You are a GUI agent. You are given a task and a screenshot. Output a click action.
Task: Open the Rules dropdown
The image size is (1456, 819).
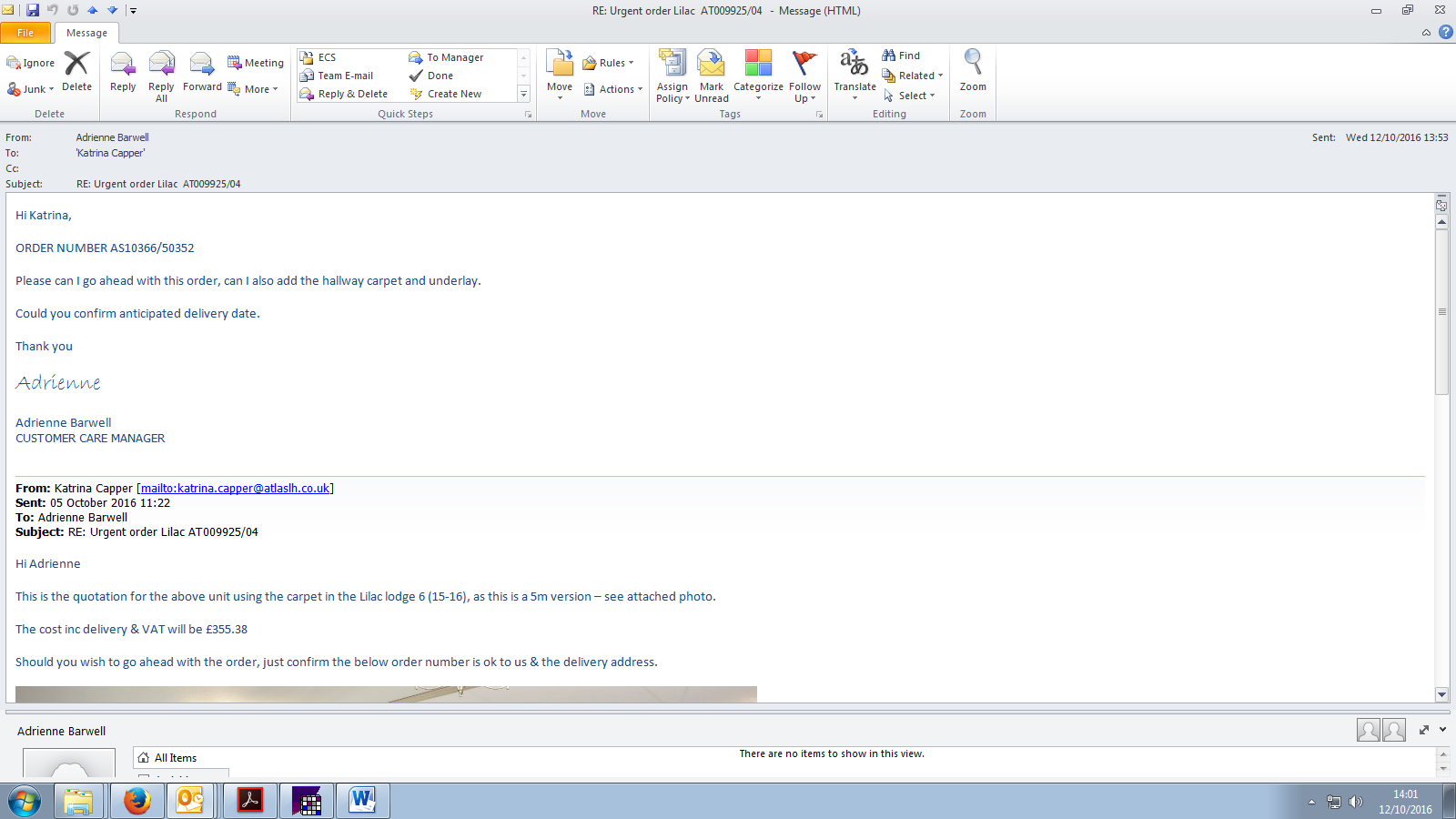(609, 63)
